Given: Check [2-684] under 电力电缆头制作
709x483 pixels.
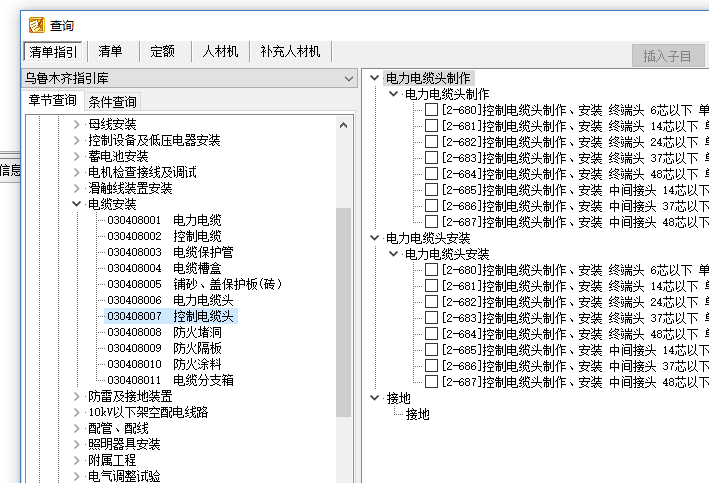Looking at the screenshot, I should [432, 174].
